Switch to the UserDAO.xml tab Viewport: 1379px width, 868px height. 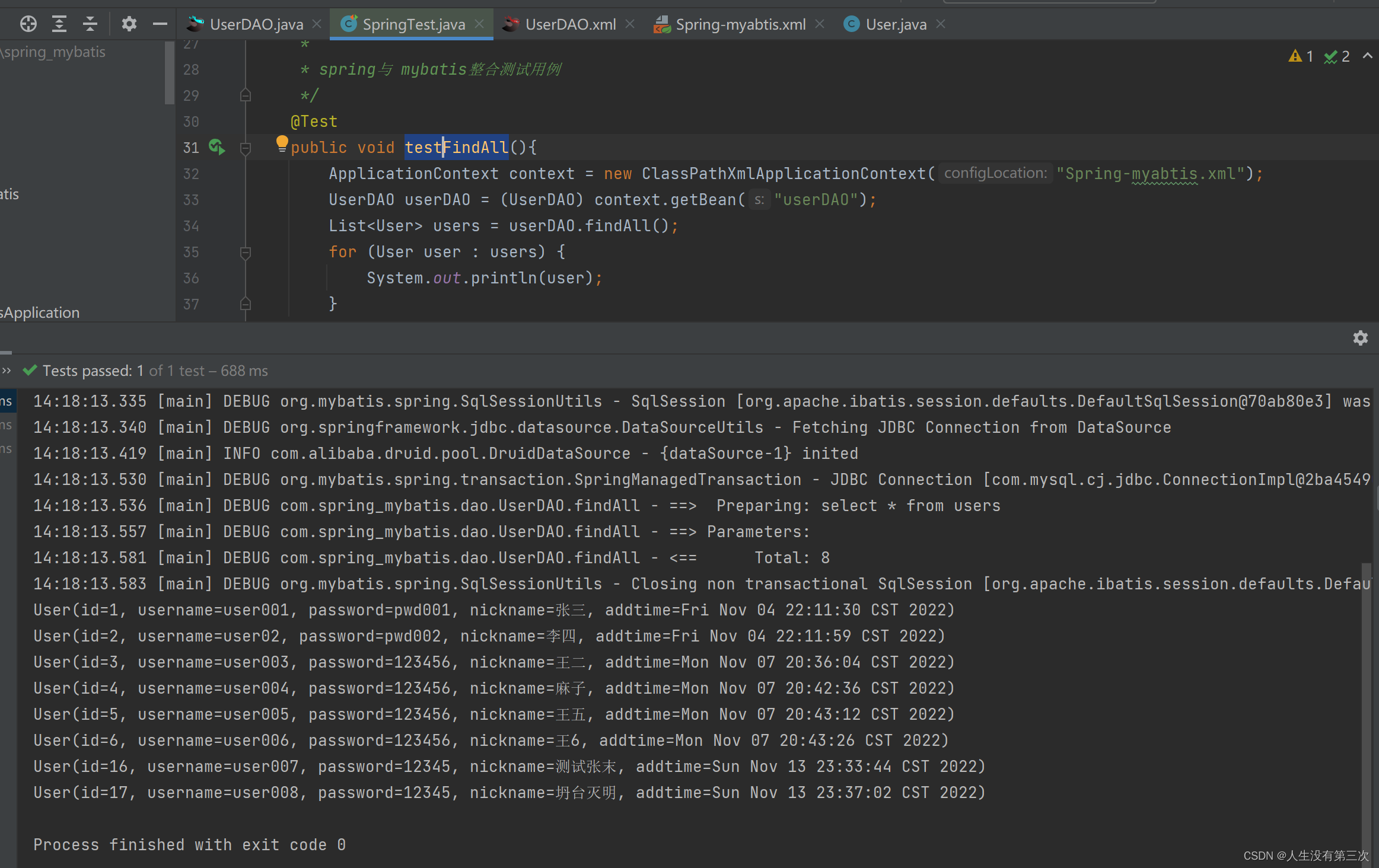[569, 24]
